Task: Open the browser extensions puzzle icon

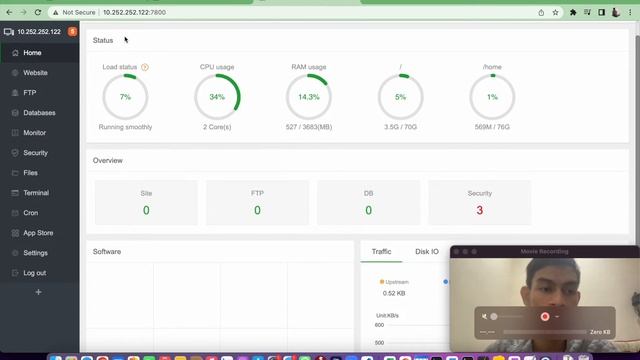Action: tap(573, 13)
